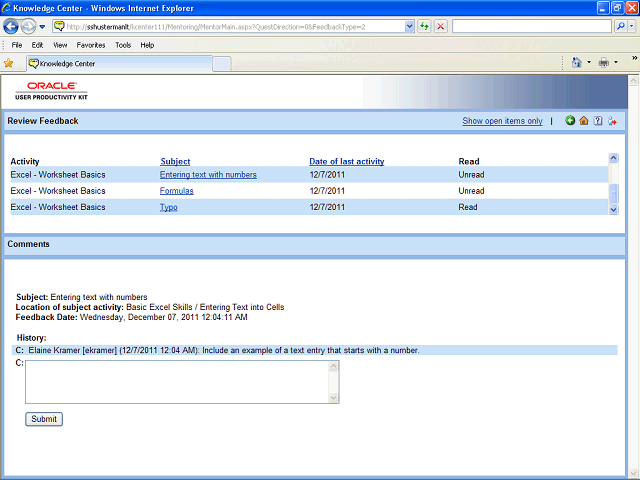Open Home button dropdown arrow
The width and height of the screenshot is (640, 480).
(589, 62)
